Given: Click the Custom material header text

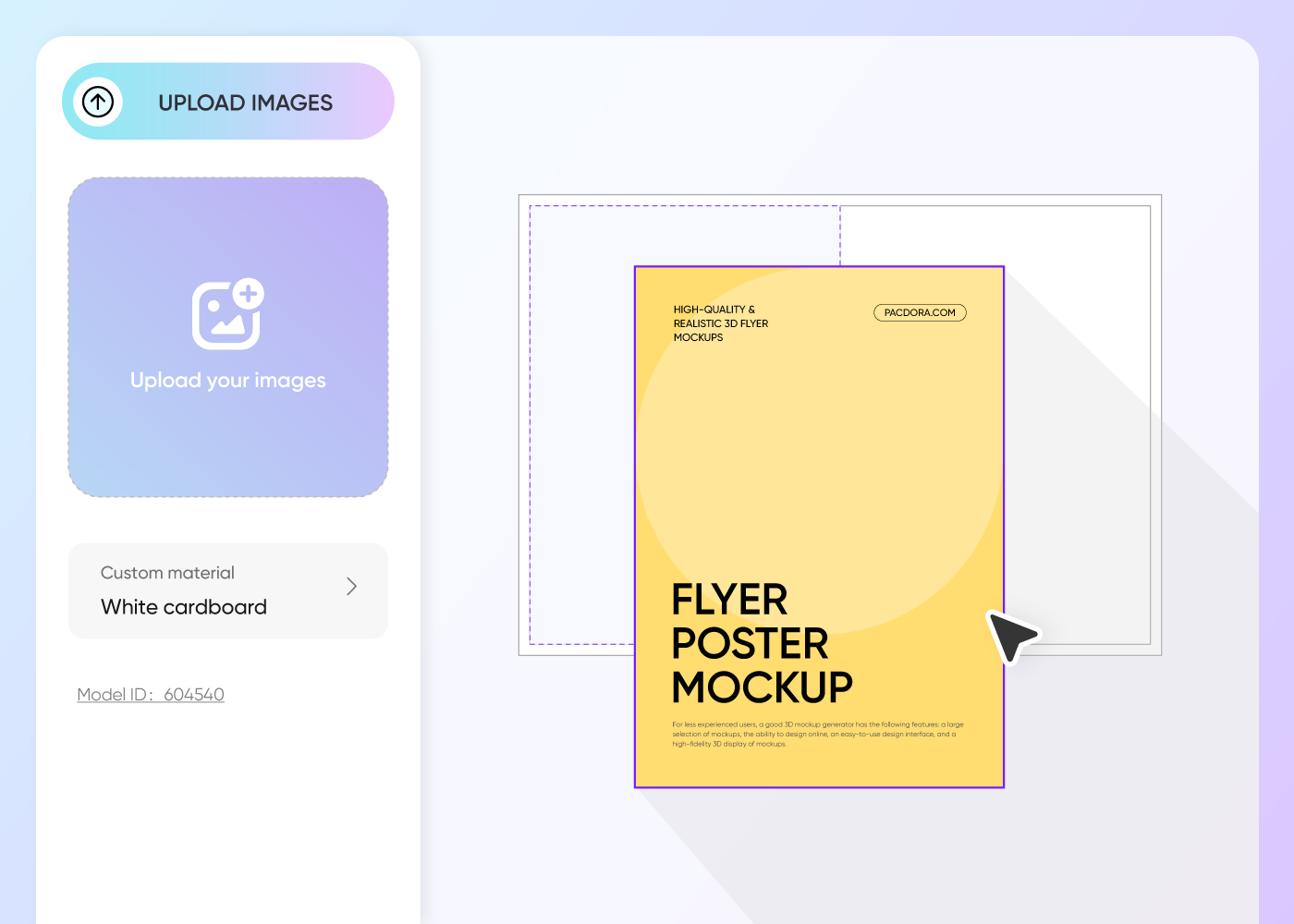Looking at the screenshot, I should click(x=167, y=573).
